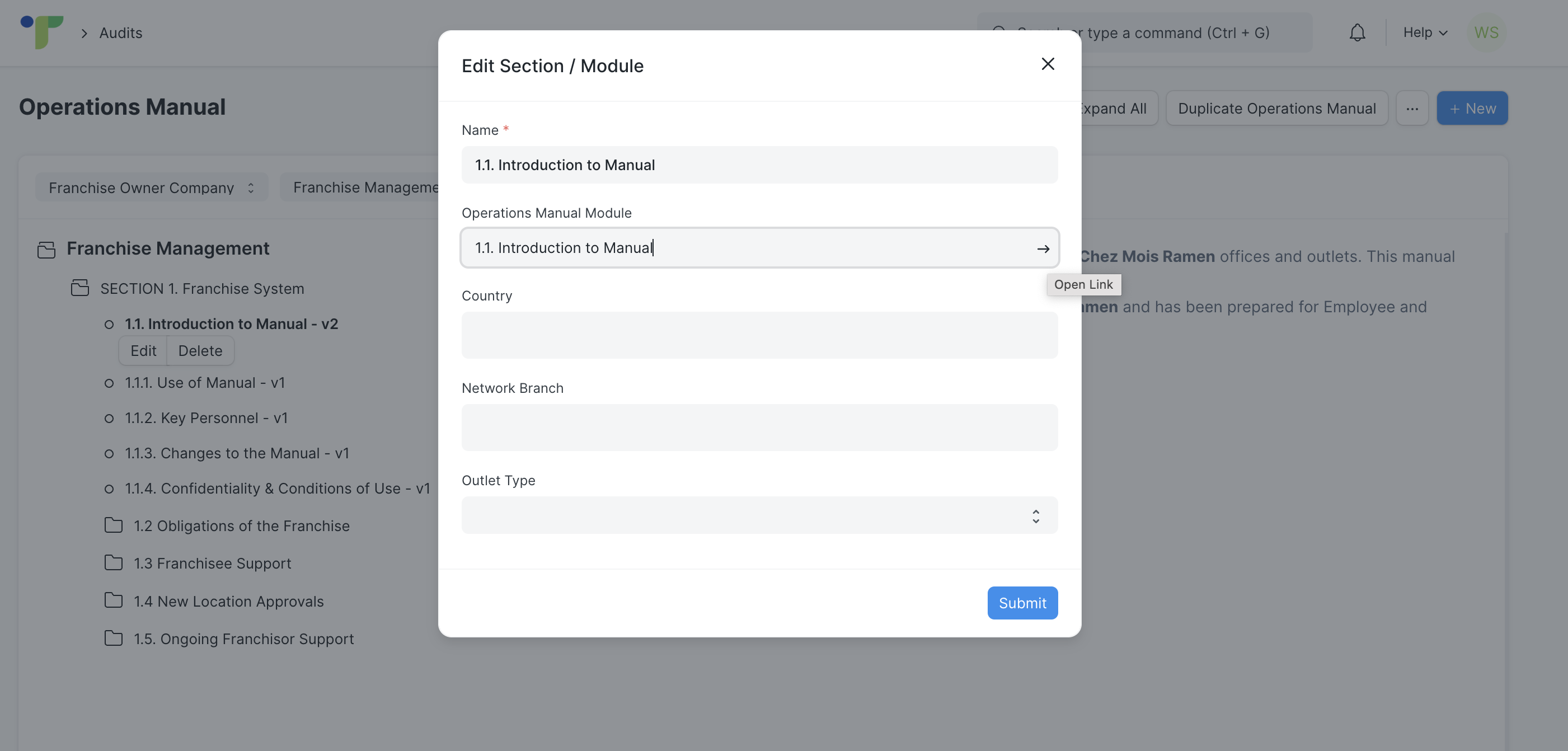Click folder icon for 1.2 Obligations
The image size is (1568, 751).
tap(113, 525)
